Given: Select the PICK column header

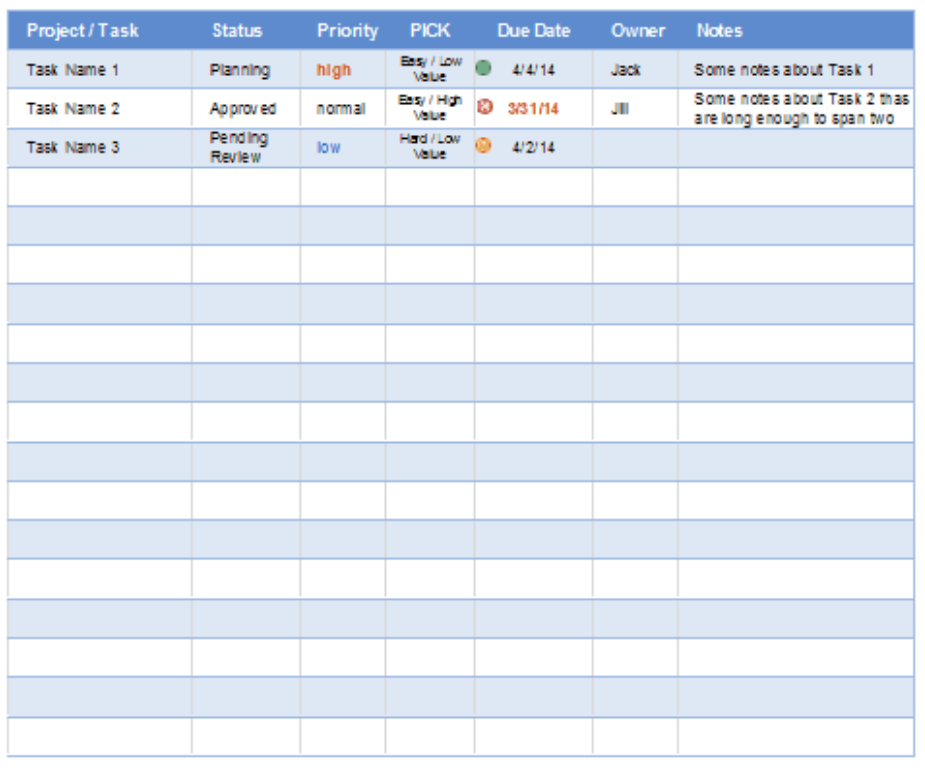Looking at the screenshot, I should pyautogui.click(x=430, y=30).
